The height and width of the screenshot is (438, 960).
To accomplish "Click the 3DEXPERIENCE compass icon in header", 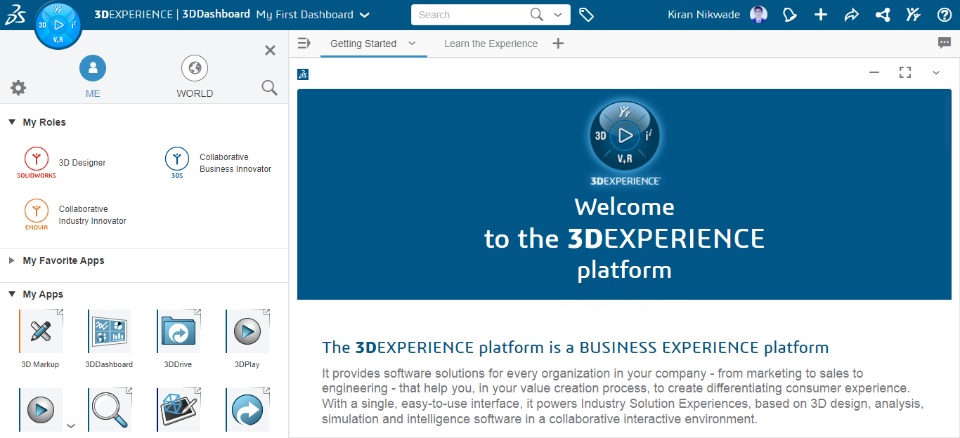I will (x=58, y=25).
